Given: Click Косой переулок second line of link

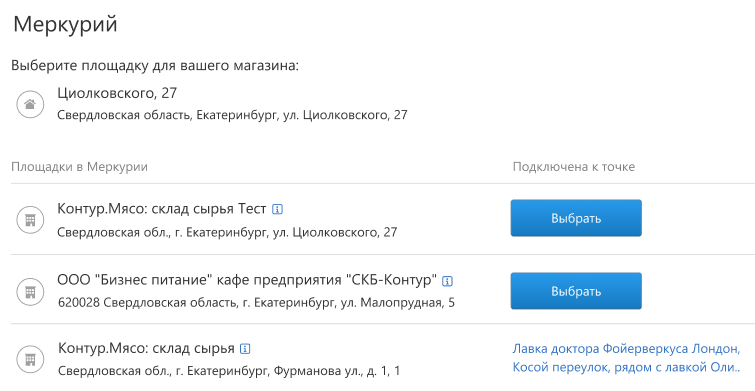Looking at the screenshot, I should click(x=626, y=367).
